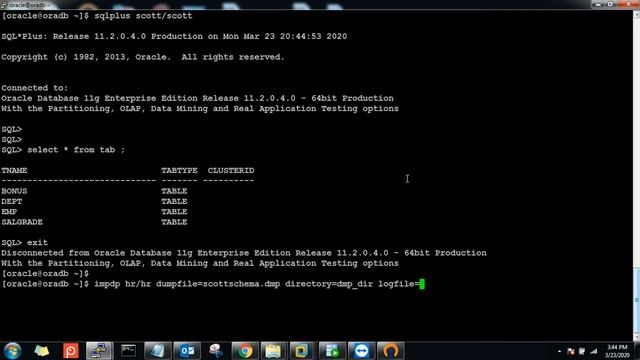Click the PuTTY icon in the title bar
The image size is (640, 360).
coord(4,4)
